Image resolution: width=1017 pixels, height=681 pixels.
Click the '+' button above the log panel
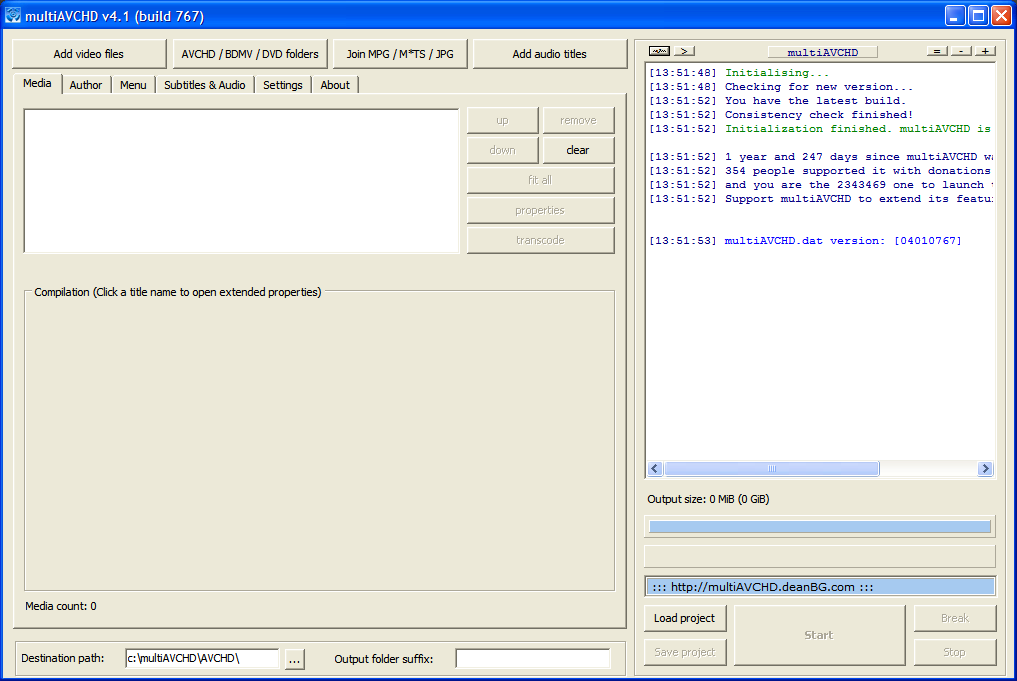(x=985, y=51)
